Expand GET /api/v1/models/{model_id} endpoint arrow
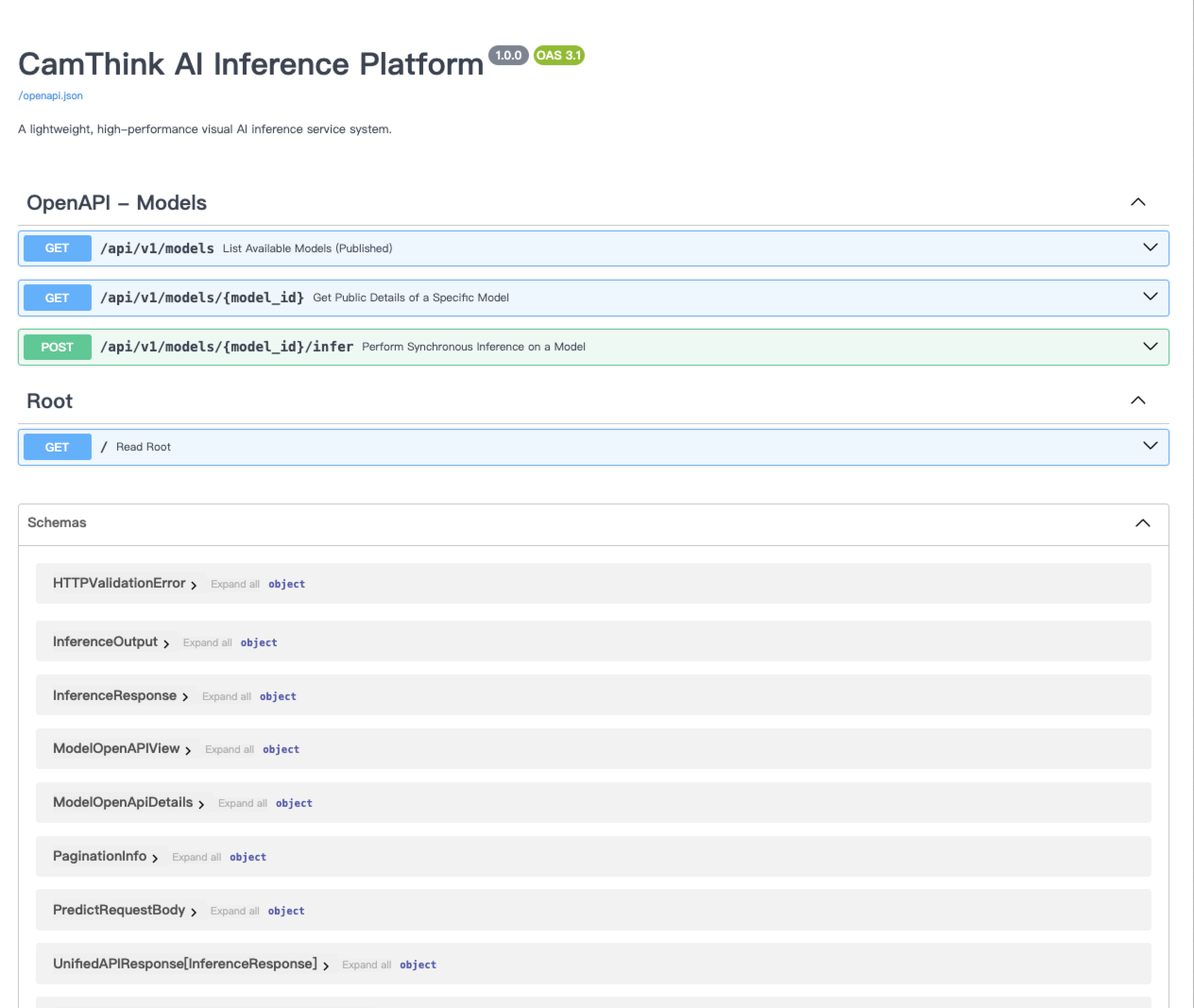Viewport: 1194px width, 1008px height. click(1150, 297)
